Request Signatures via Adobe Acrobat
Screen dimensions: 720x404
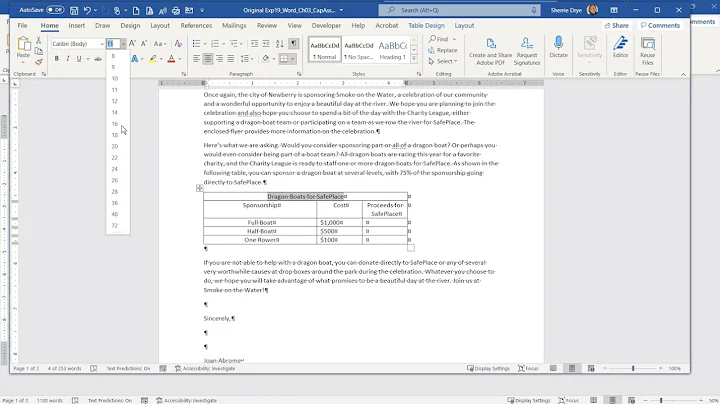pyautogui.click(x=527, y=50)
